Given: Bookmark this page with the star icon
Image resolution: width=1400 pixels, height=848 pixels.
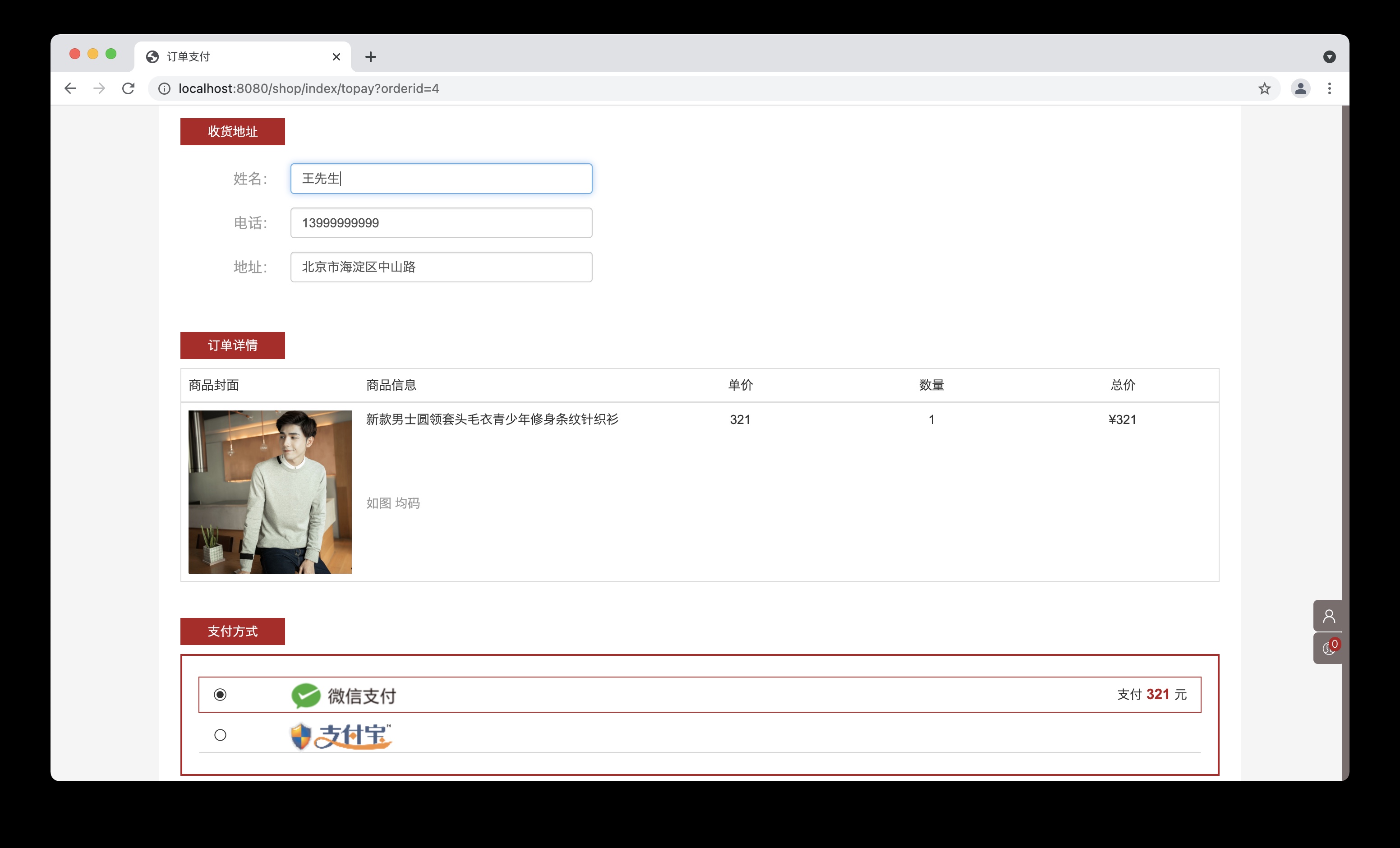Looking at the screenshot, I should 1264,89.
